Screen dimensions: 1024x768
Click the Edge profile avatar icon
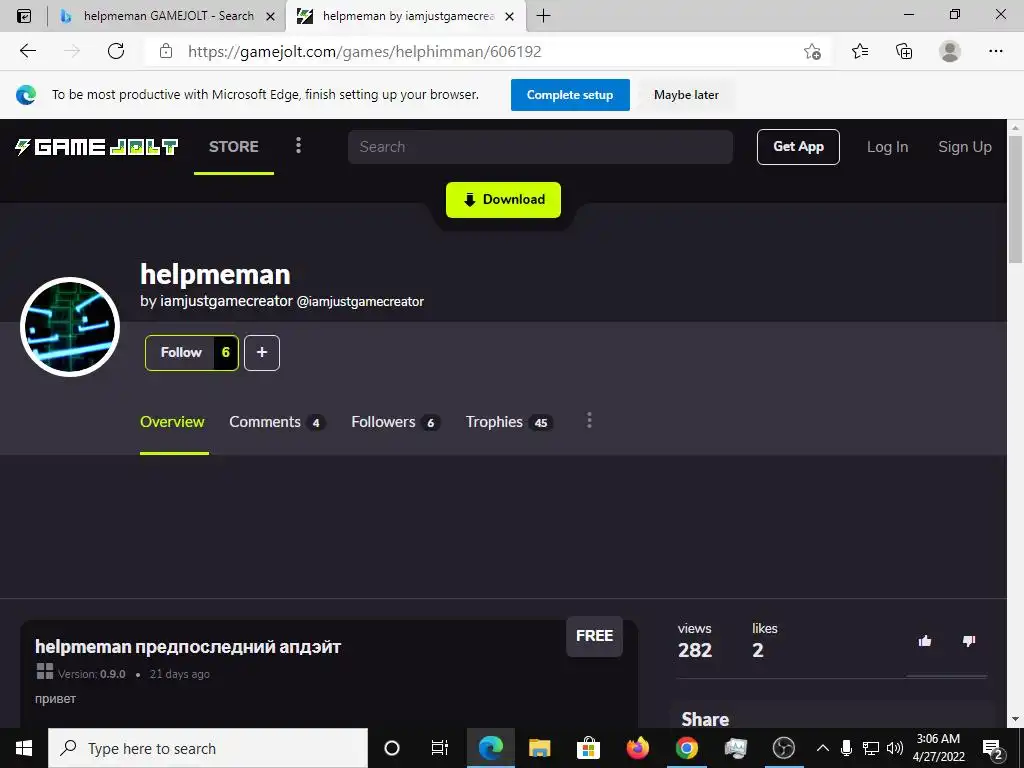(950, 51)
